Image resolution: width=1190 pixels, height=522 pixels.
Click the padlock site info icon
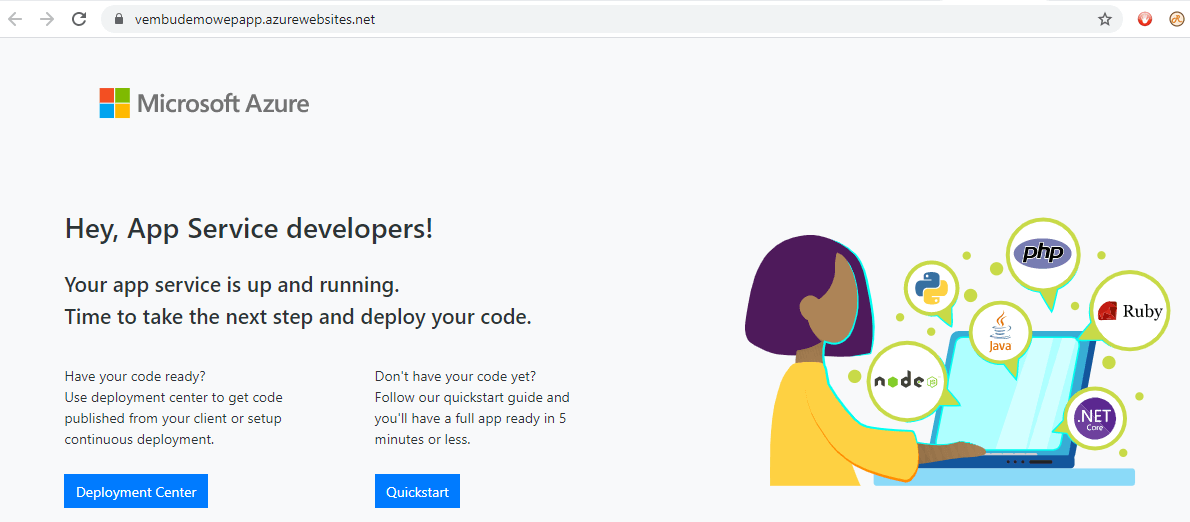118,20
